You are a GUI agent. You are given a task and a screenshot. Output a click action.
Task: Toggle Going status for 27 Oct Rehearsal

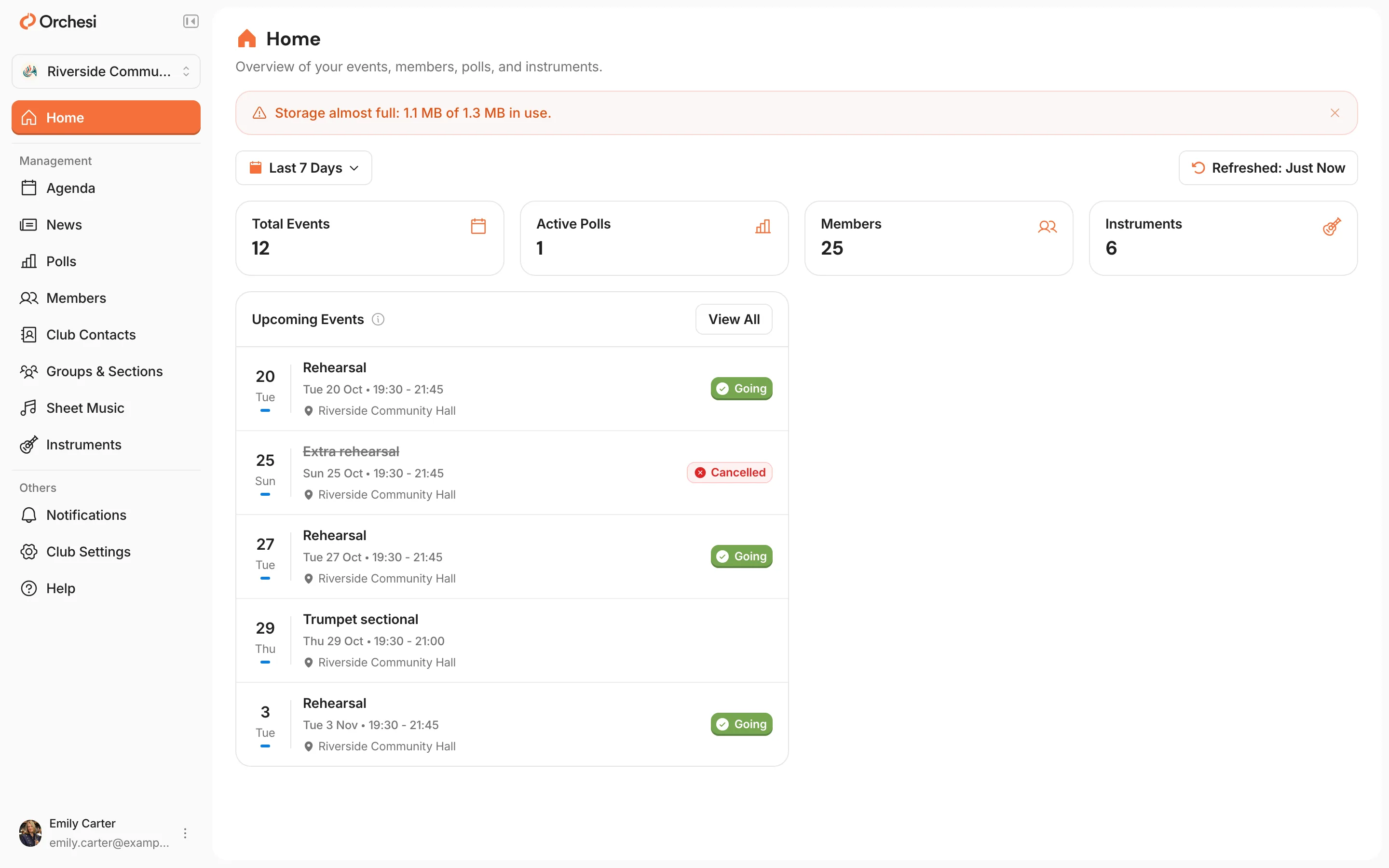[741, 556]
